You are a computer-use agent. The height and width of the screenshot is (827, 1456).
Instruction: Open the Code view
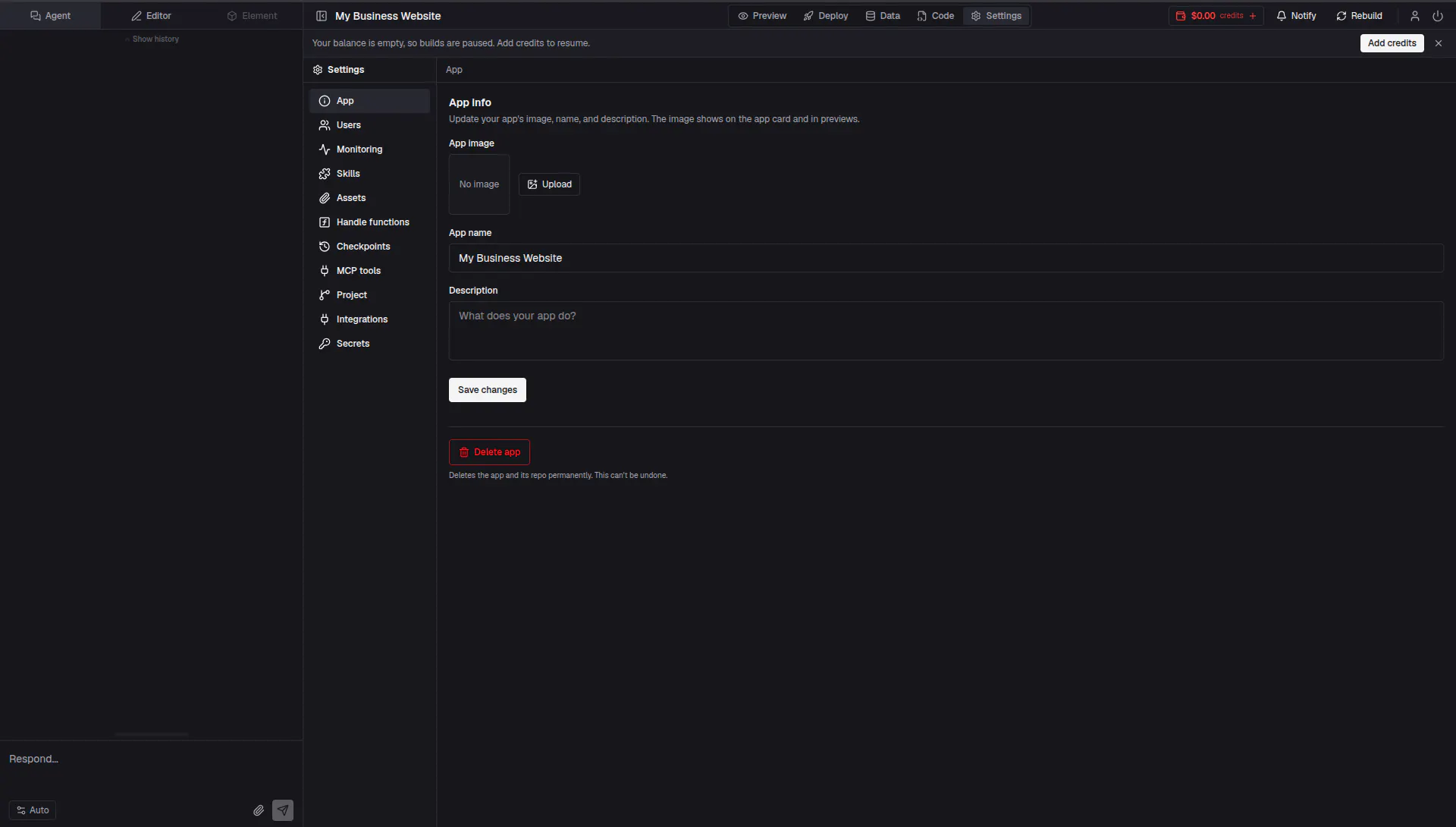tap(936, 16)
